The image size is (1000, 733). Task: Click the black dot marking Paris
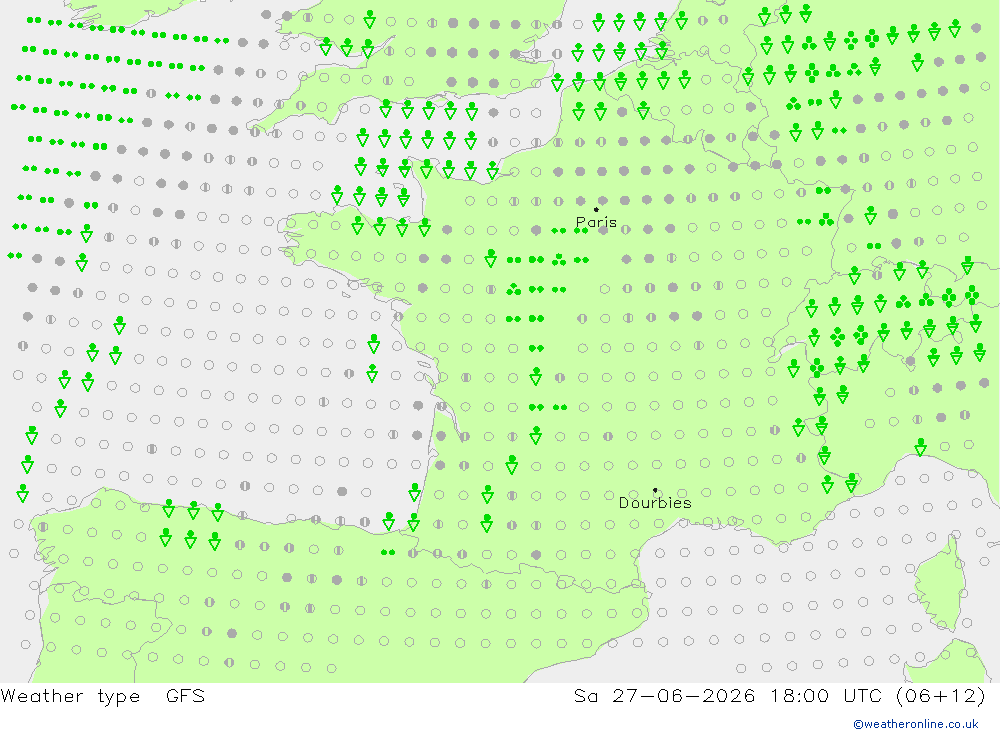(596, 209)
